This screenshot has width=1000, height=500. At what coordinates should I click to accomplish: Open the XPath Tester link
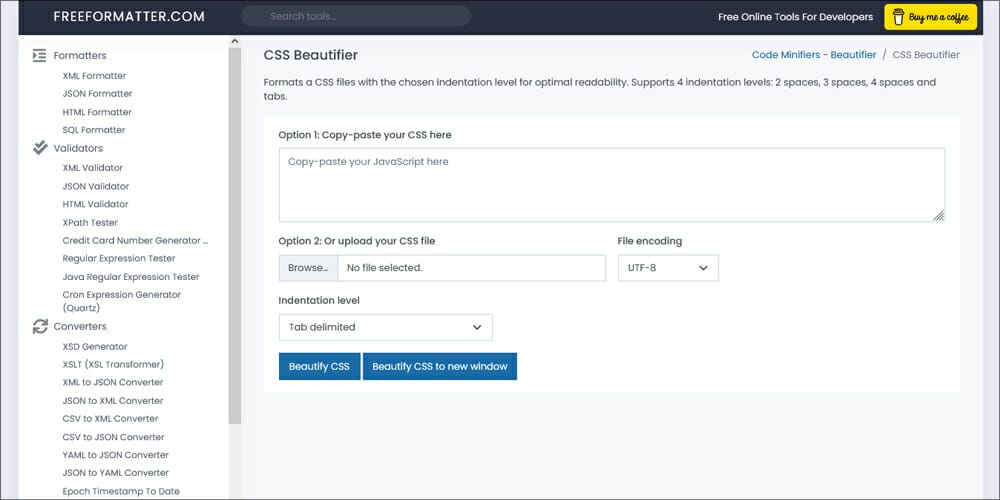coord(90,223)
